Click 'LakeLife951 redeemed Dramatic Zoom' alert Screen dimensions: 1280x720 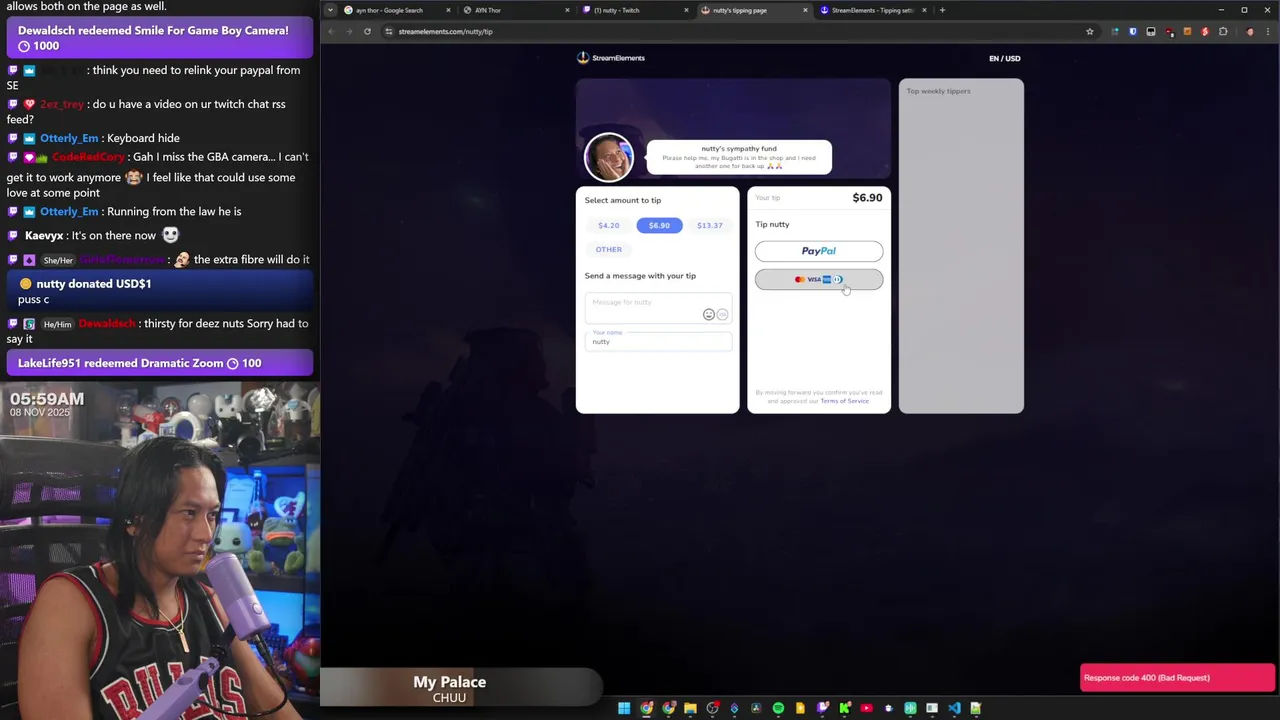pos(160,363)
